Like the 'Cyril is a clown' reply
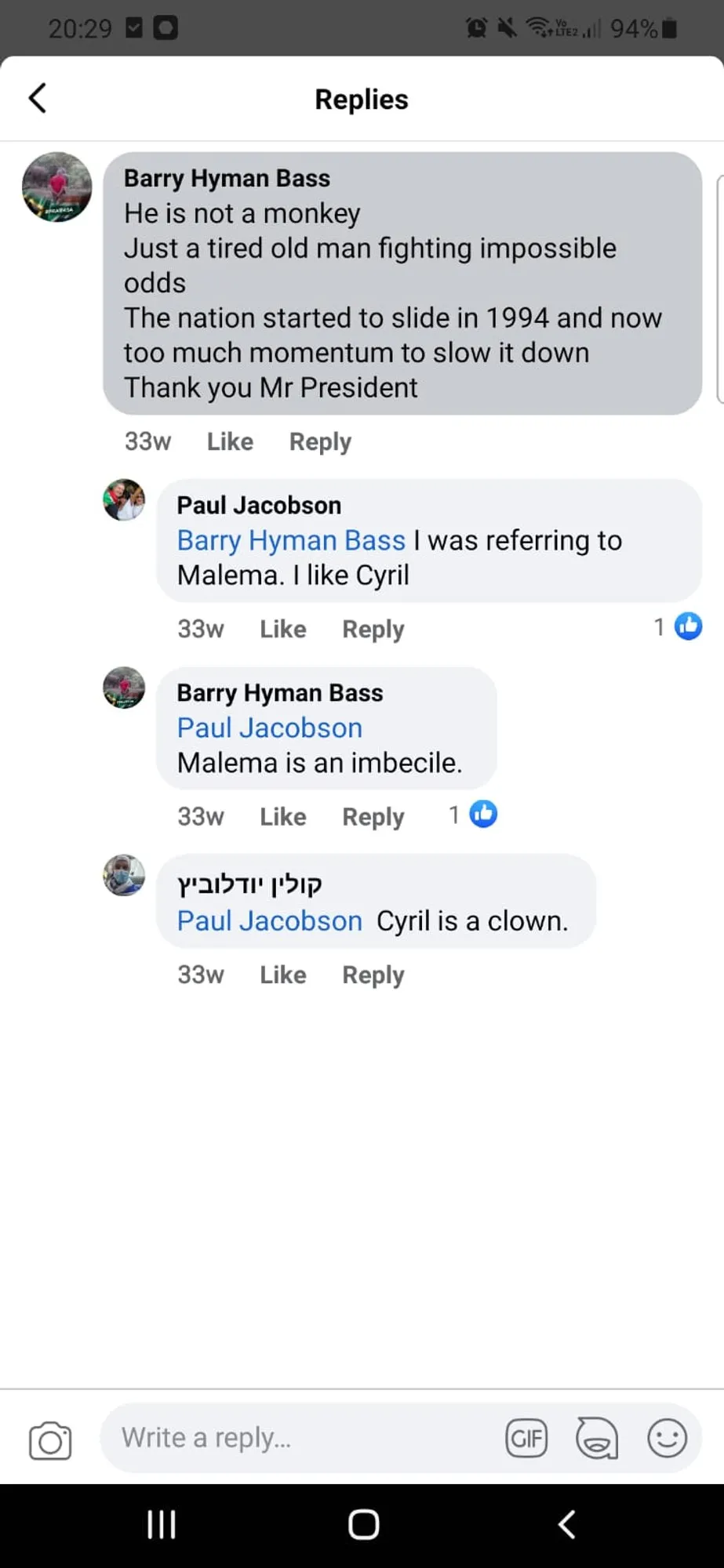This screenshot has height=1568, width=724. [x=282, y=975]
